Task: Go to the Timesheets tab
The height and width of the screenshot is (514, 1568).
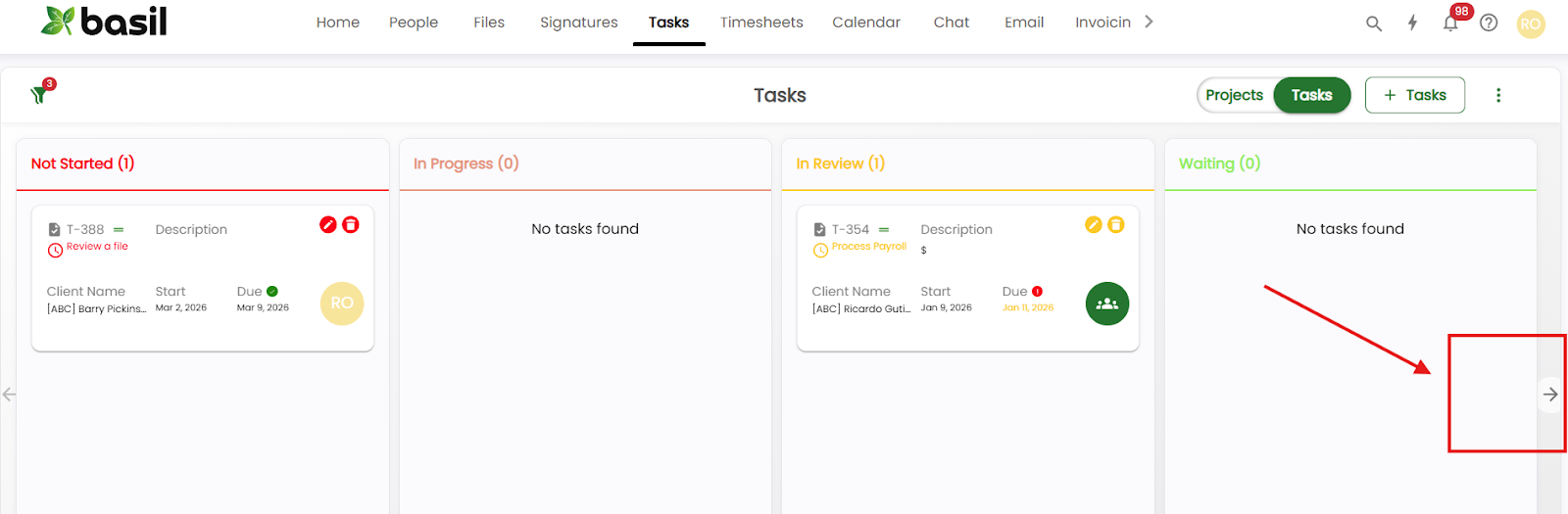Action: [761, 23]
